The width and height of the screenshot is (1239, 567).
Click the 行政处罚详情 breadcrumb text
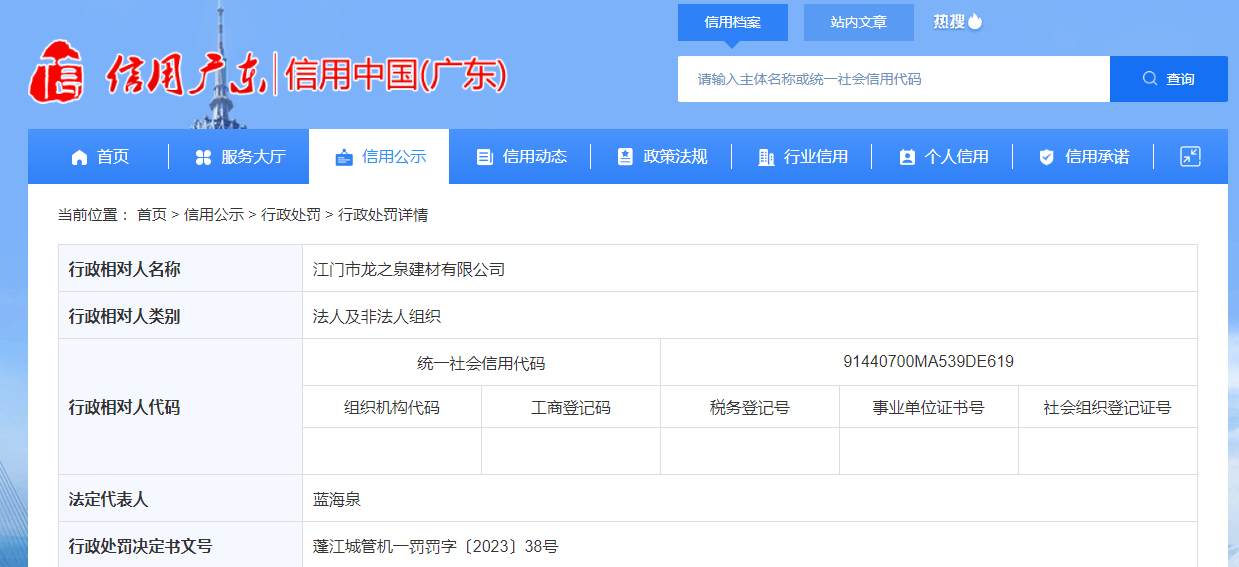point(383,214)
